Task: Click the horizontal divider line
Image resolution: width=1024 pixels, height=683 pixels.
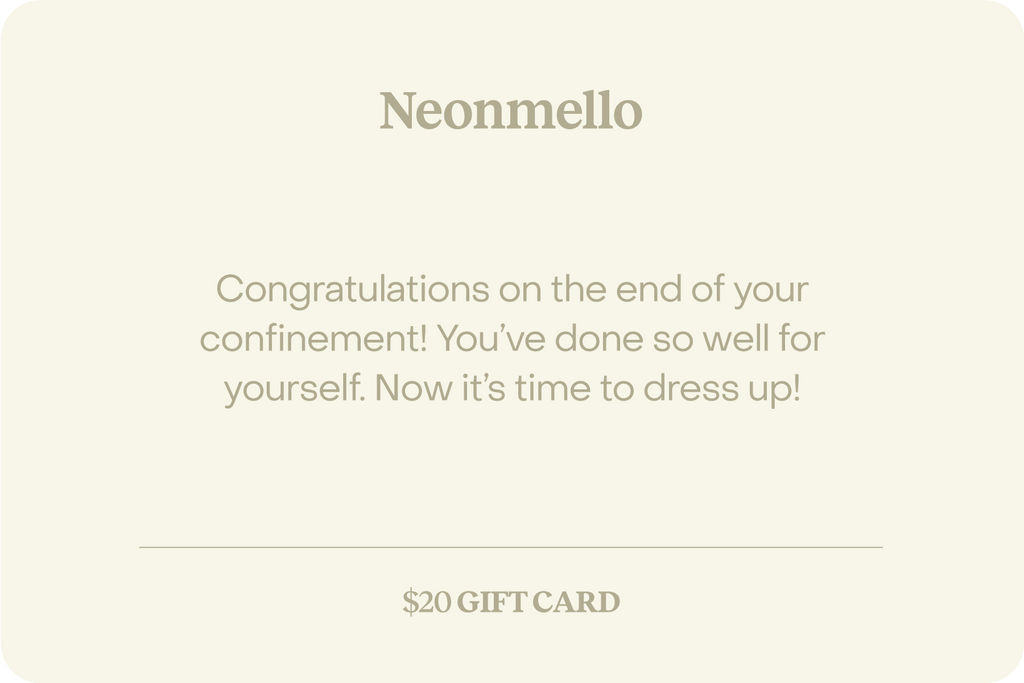Action: 511,547
